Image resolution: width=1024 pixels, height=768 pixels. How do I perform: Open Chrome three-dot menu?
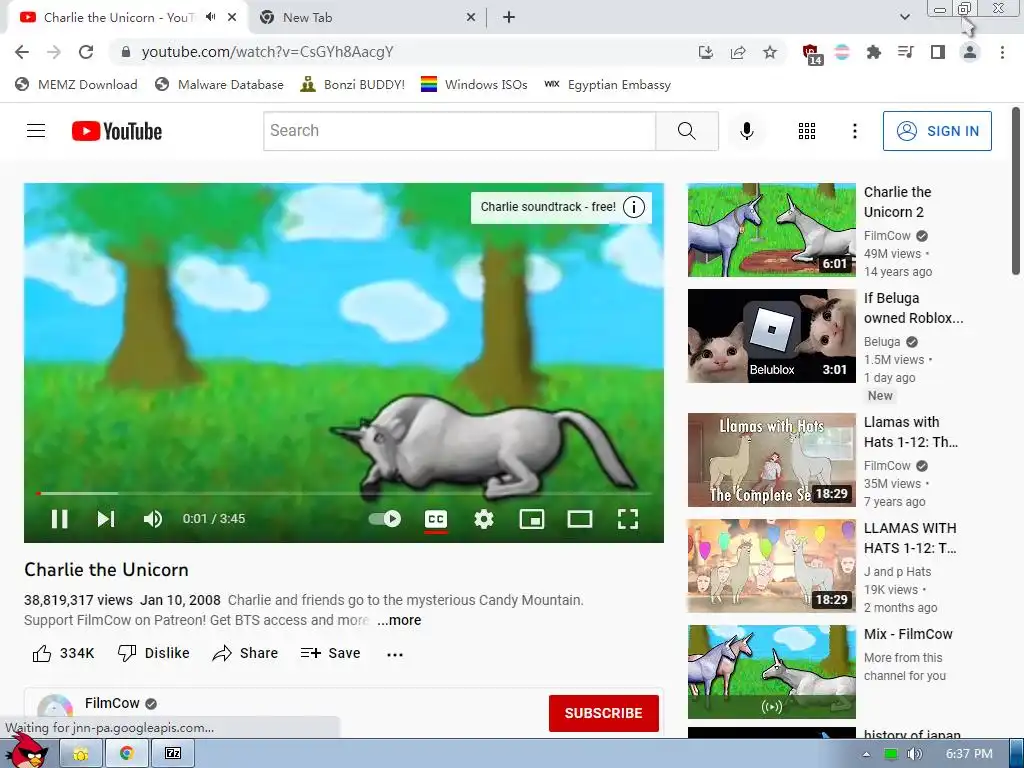coord(1002,52)
